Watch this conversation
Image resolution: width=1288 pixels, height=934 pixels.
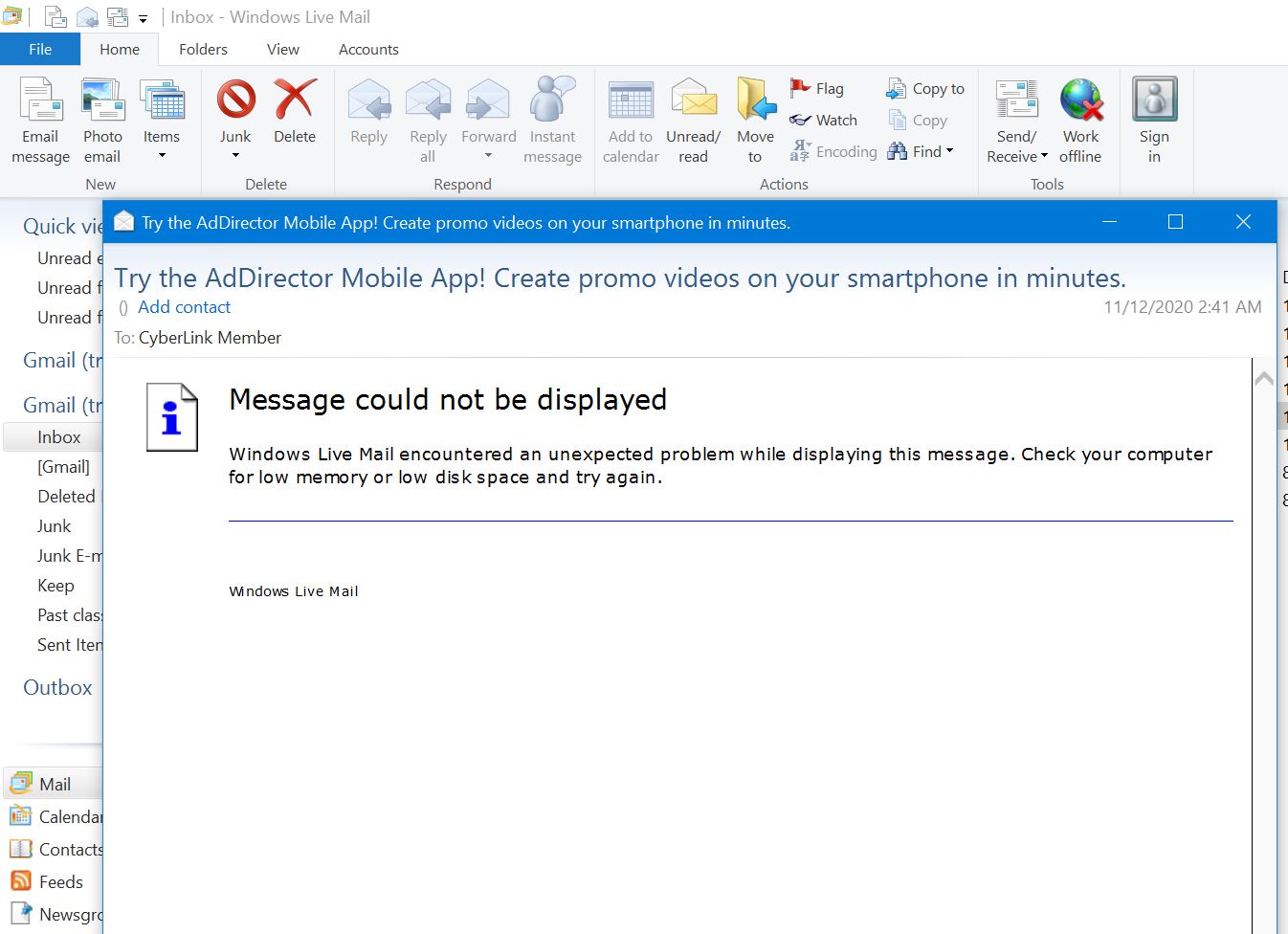coord(824,120)
